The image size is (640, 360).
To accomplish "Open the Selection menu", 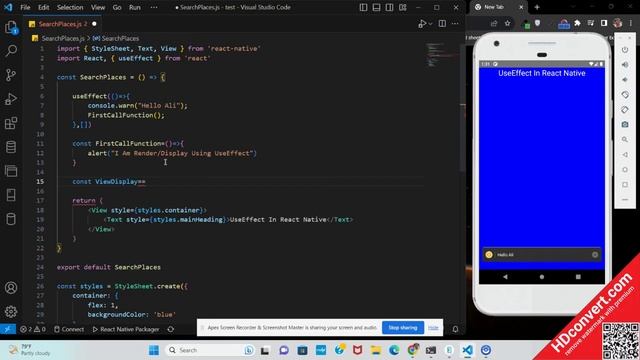I will point(70,7).
